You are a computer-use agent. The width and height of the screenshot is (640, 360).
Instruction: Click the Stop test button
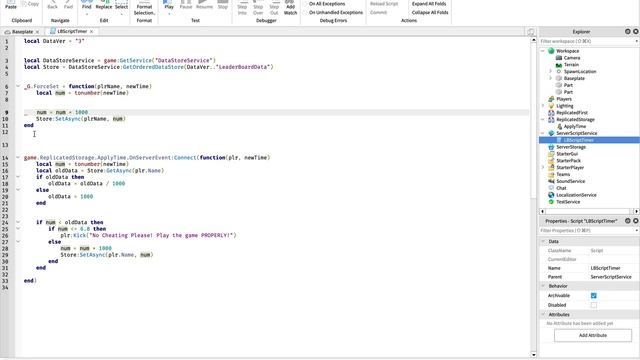(x=222, y=5)
